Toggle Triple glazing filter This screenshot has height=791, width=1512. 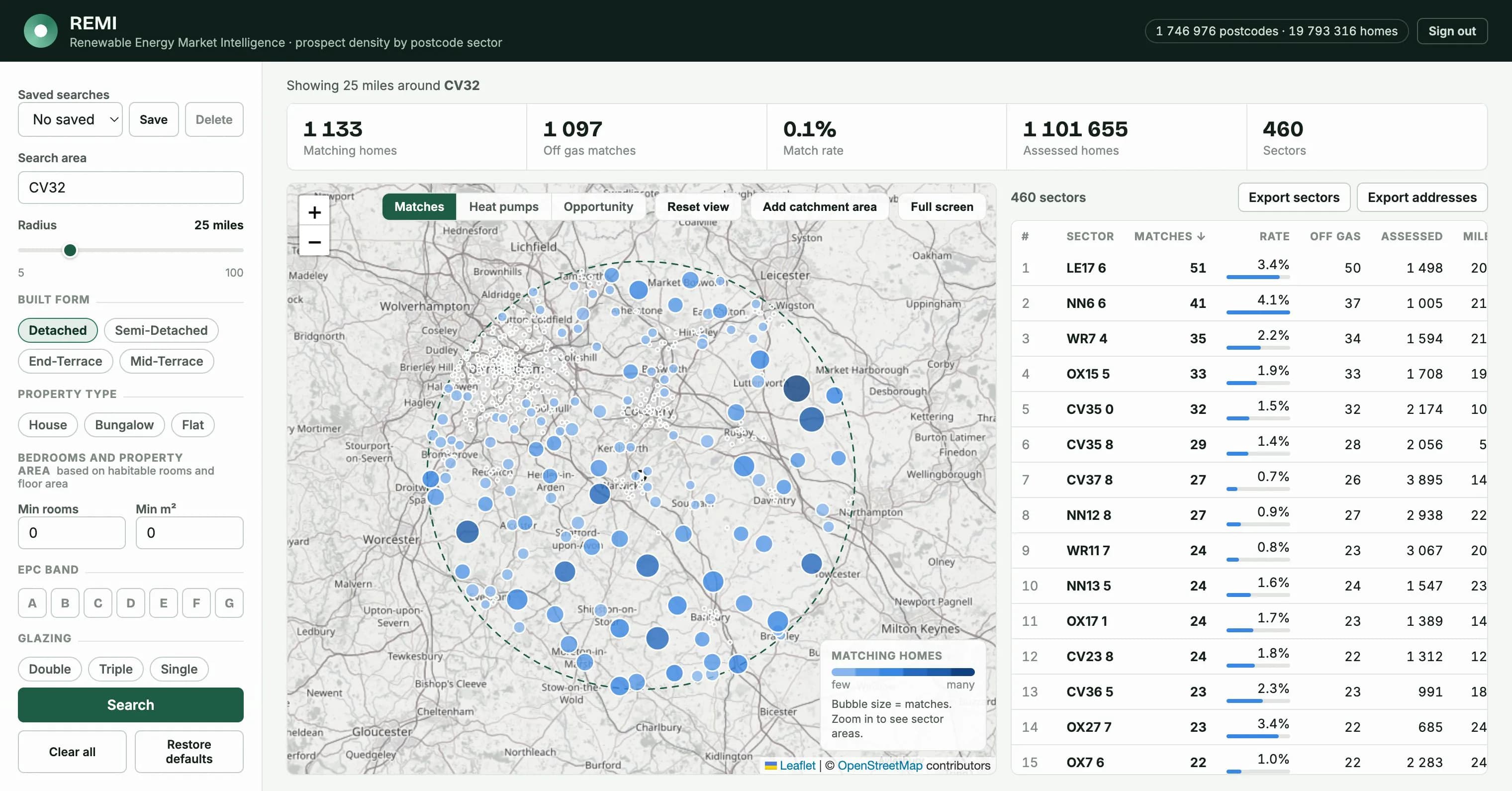[x=115, y=669]
